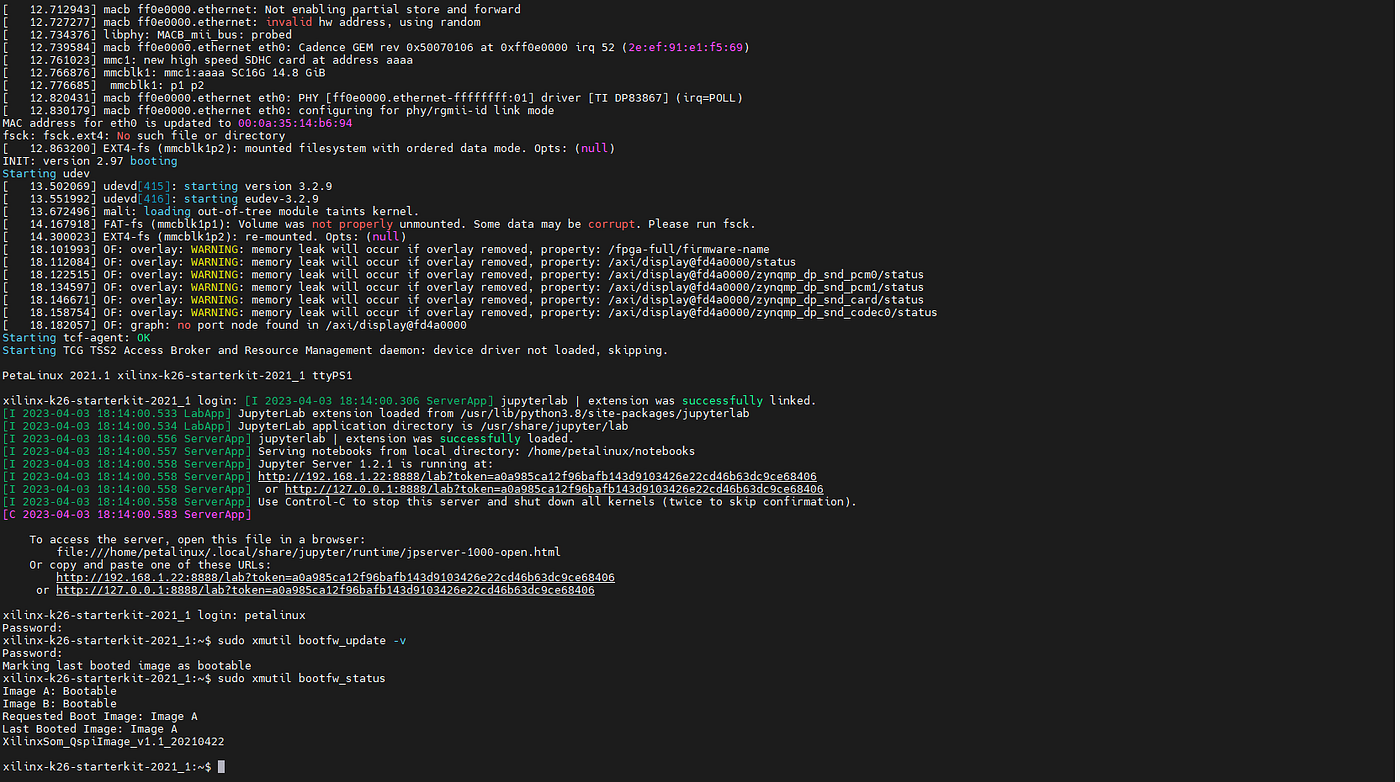Click the '/usr/share/jupyter/lab' application directory path
Image resolution: width=1400 pixels, height=782 pixels.
click(x=552, y=427)
